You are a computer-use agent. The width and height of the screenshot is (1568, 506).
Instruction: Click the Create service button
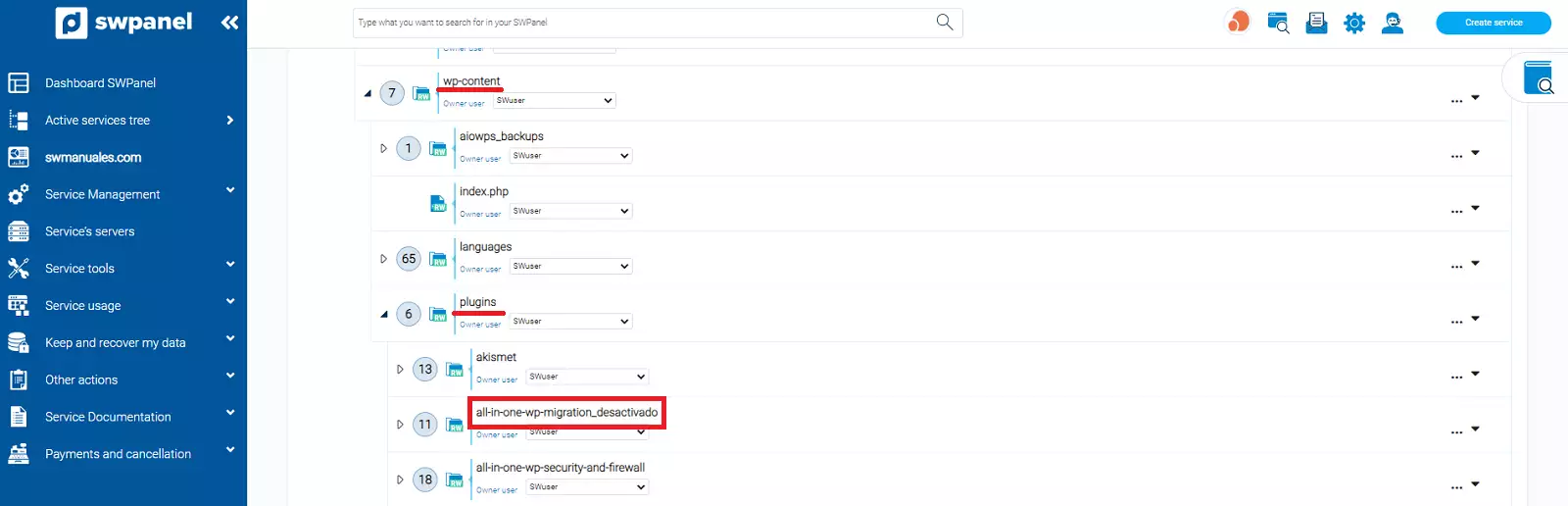[1493, 23]
